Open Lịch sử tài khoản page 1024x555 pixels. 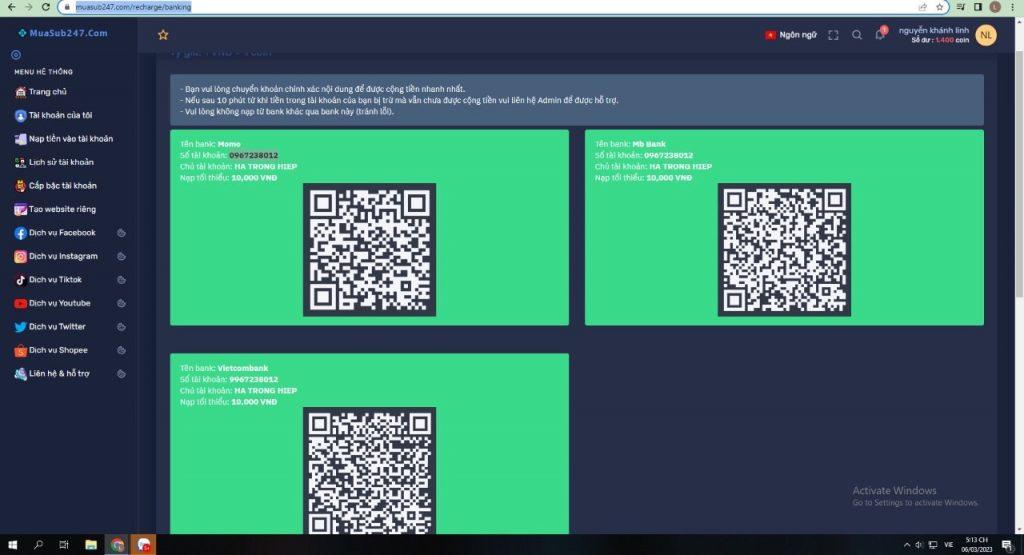click(54, 163)
